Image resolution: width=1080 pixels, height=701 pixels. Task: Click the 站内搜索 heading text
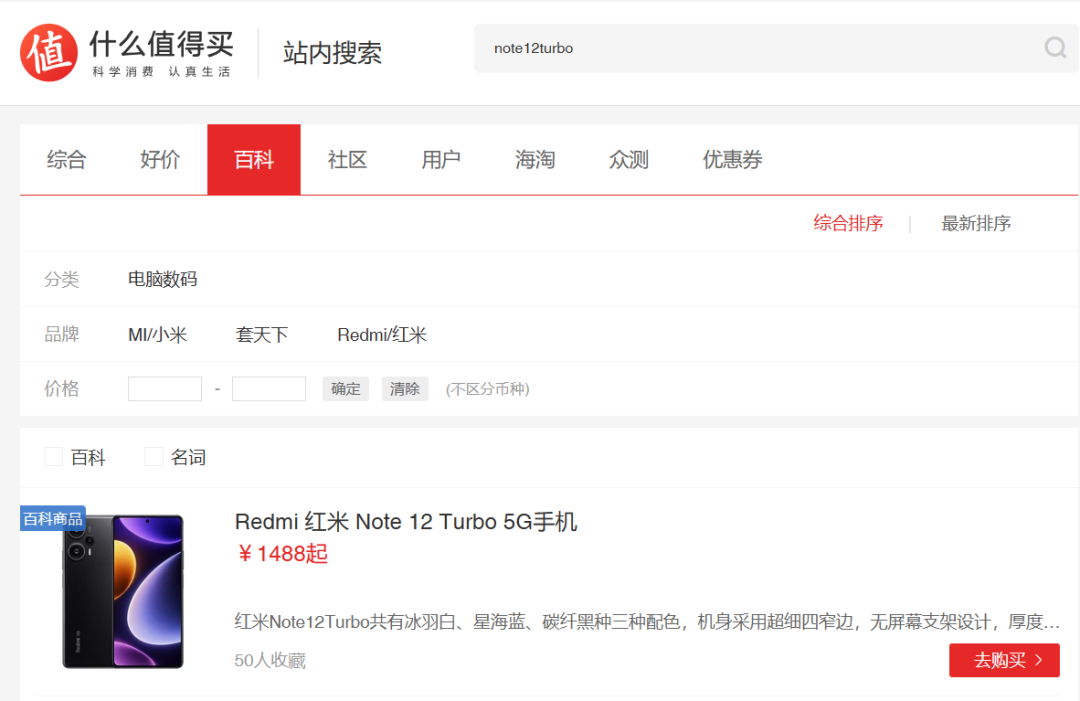[332, 53]
